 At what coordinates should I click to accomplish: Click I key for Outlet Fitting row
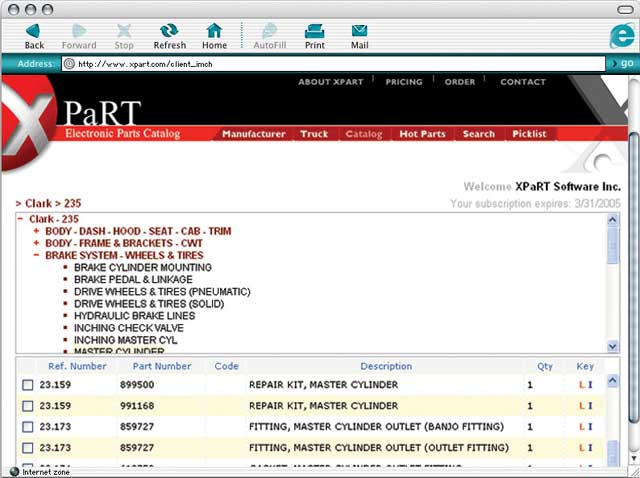[x=590, y=448]
